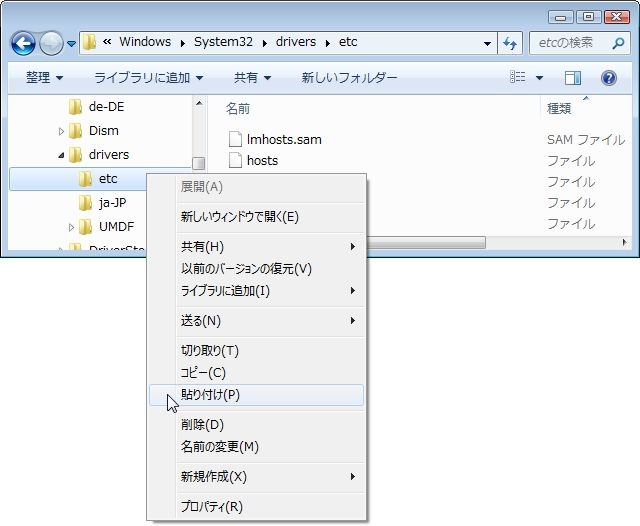
Task: Open the address bar history dropdown
Action: 487,43
